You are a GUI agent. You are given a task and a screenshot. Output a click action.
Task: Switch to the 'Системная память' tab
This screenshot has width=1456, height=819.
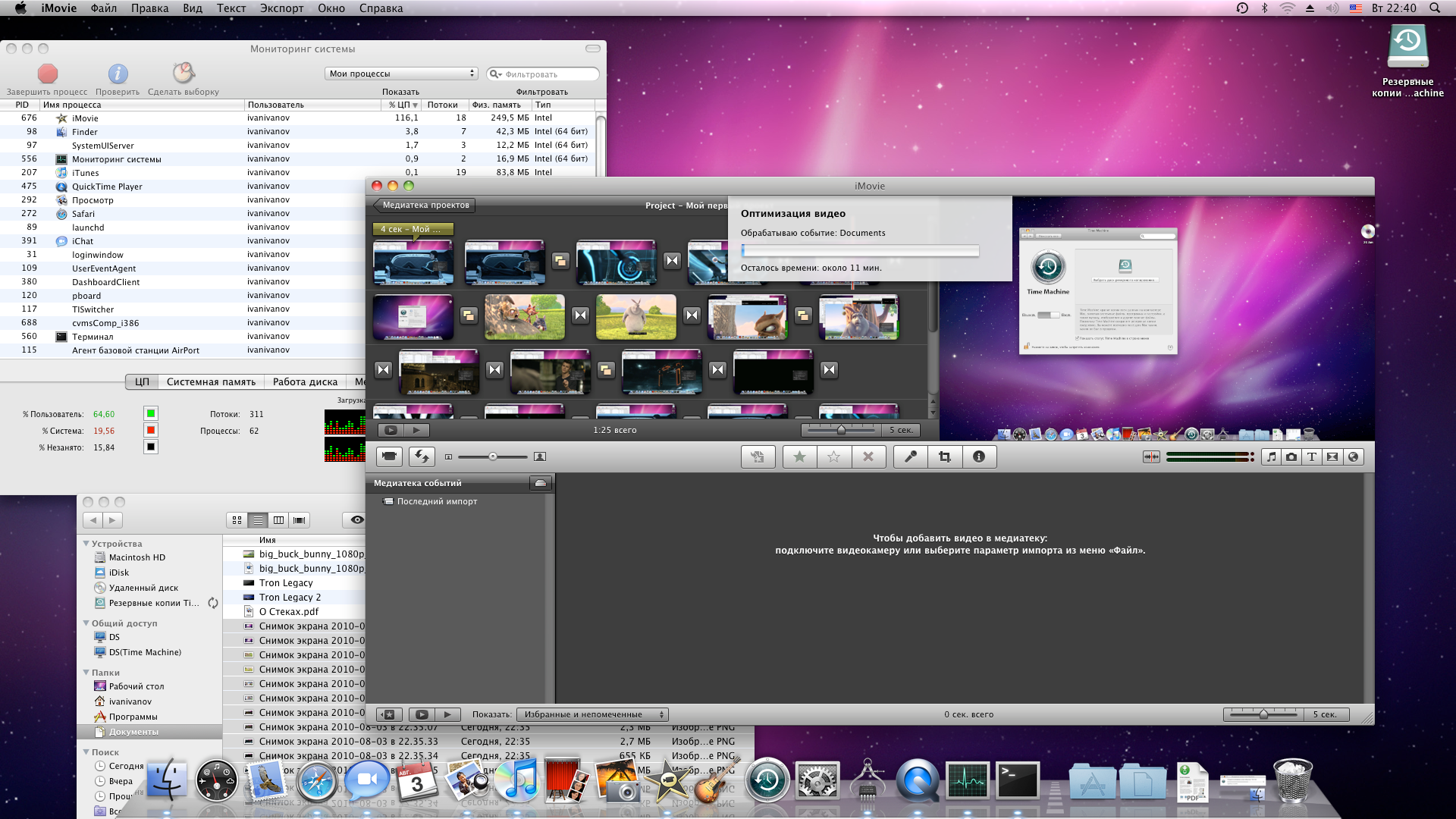coord(211,381)
